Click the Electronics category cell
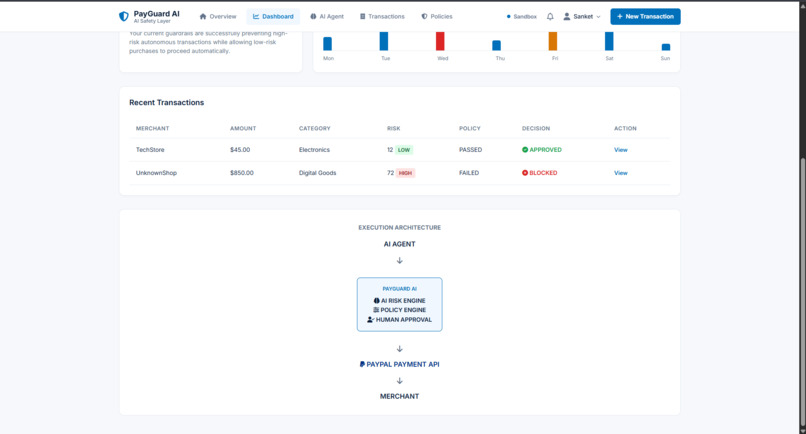 [x=314, y=150]
